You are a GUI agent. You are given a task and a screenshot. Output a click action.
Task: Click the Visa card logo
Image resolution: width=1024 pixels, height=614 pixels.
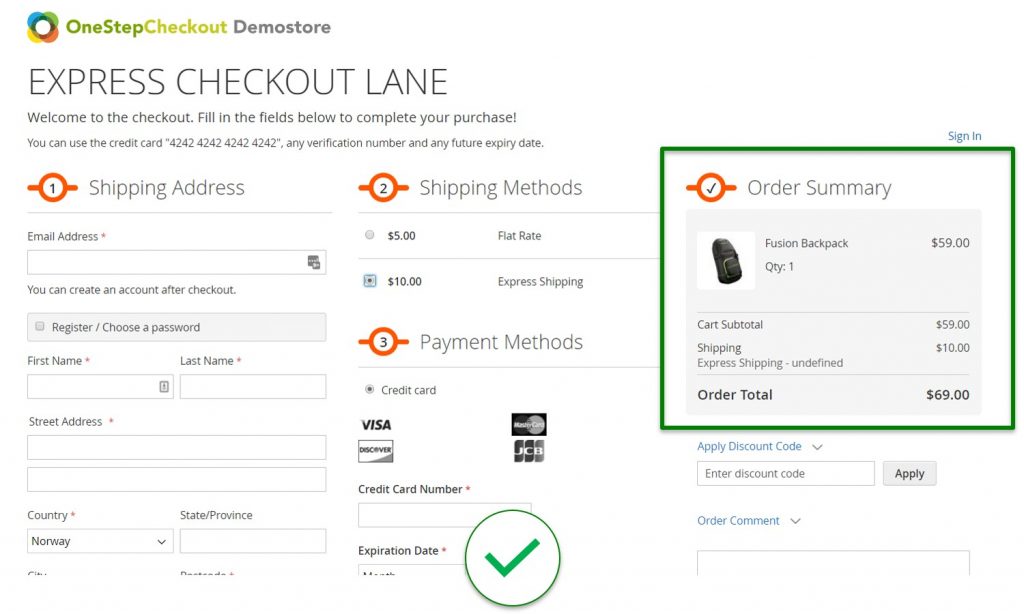376,425
